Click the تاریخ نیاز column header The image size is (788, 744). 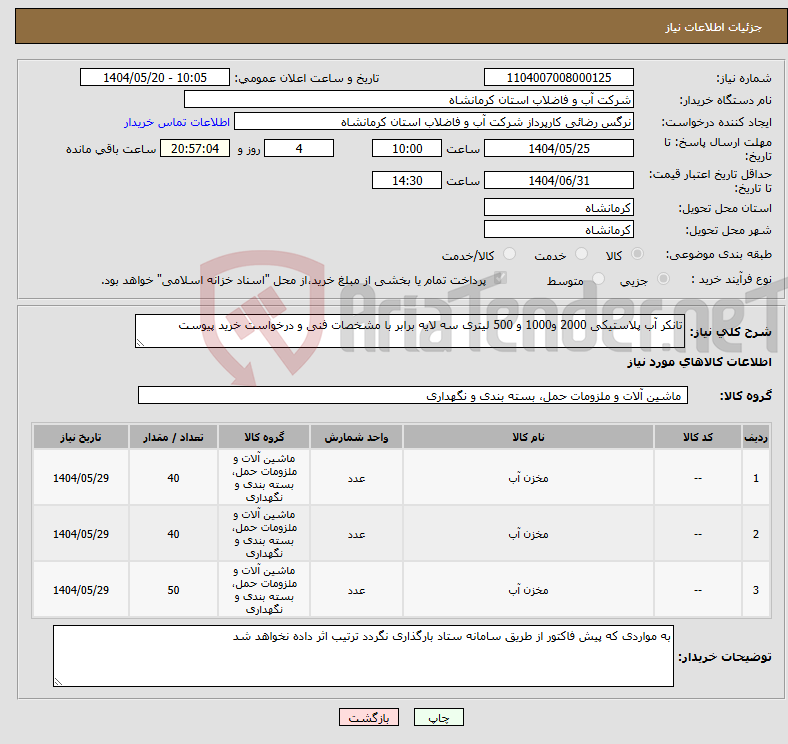(81, 437)
